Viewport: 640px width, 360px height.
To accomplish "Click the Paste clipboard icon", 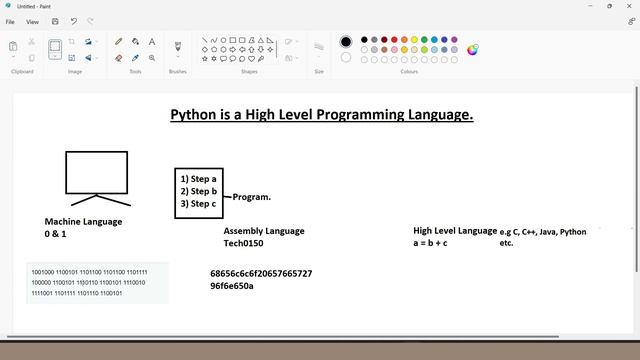I will (x=13, y=46).
